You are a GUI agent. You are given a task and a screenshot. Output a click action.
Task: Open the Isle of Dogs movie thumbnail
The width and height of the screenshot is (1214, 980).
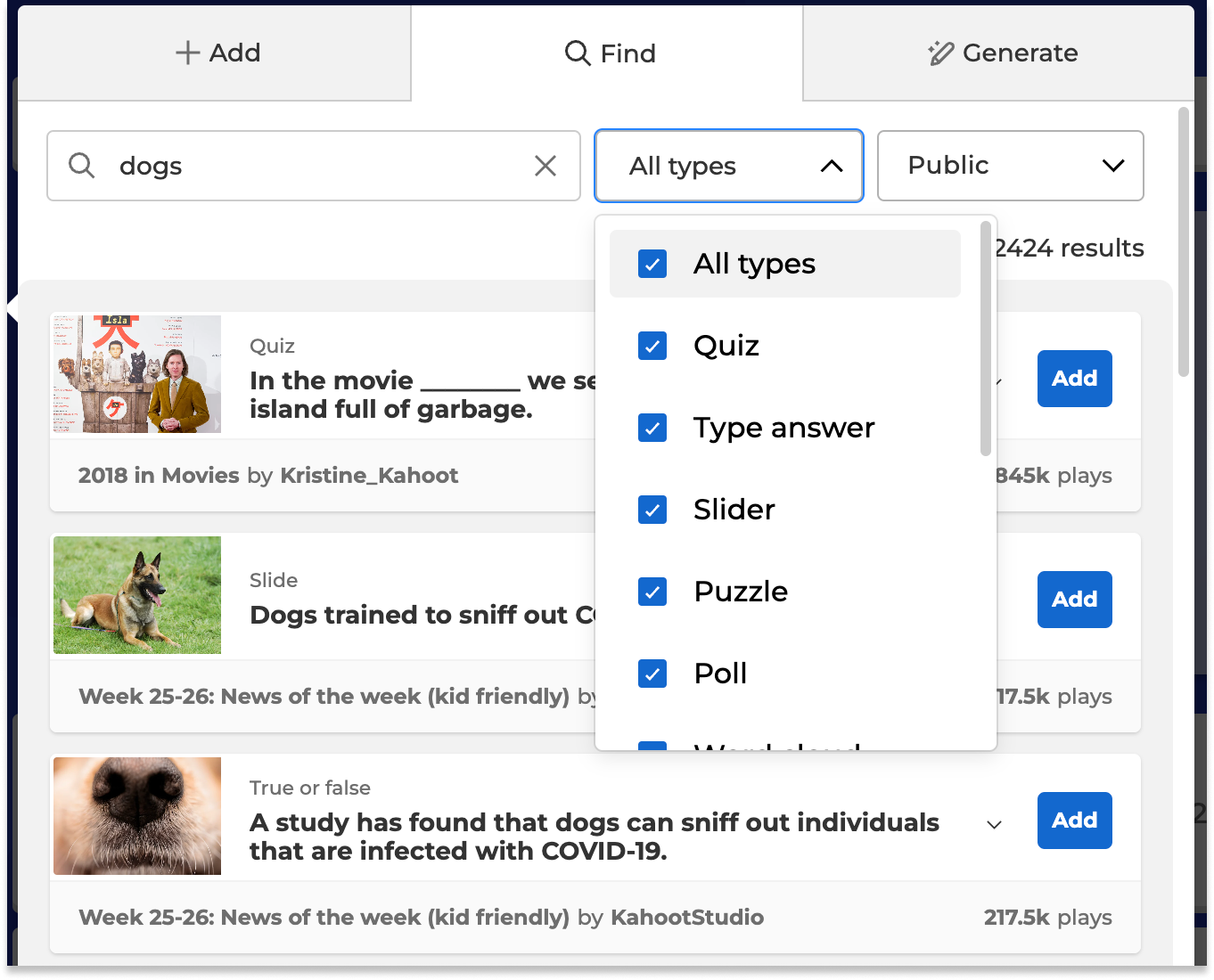(x=137, y=374)
